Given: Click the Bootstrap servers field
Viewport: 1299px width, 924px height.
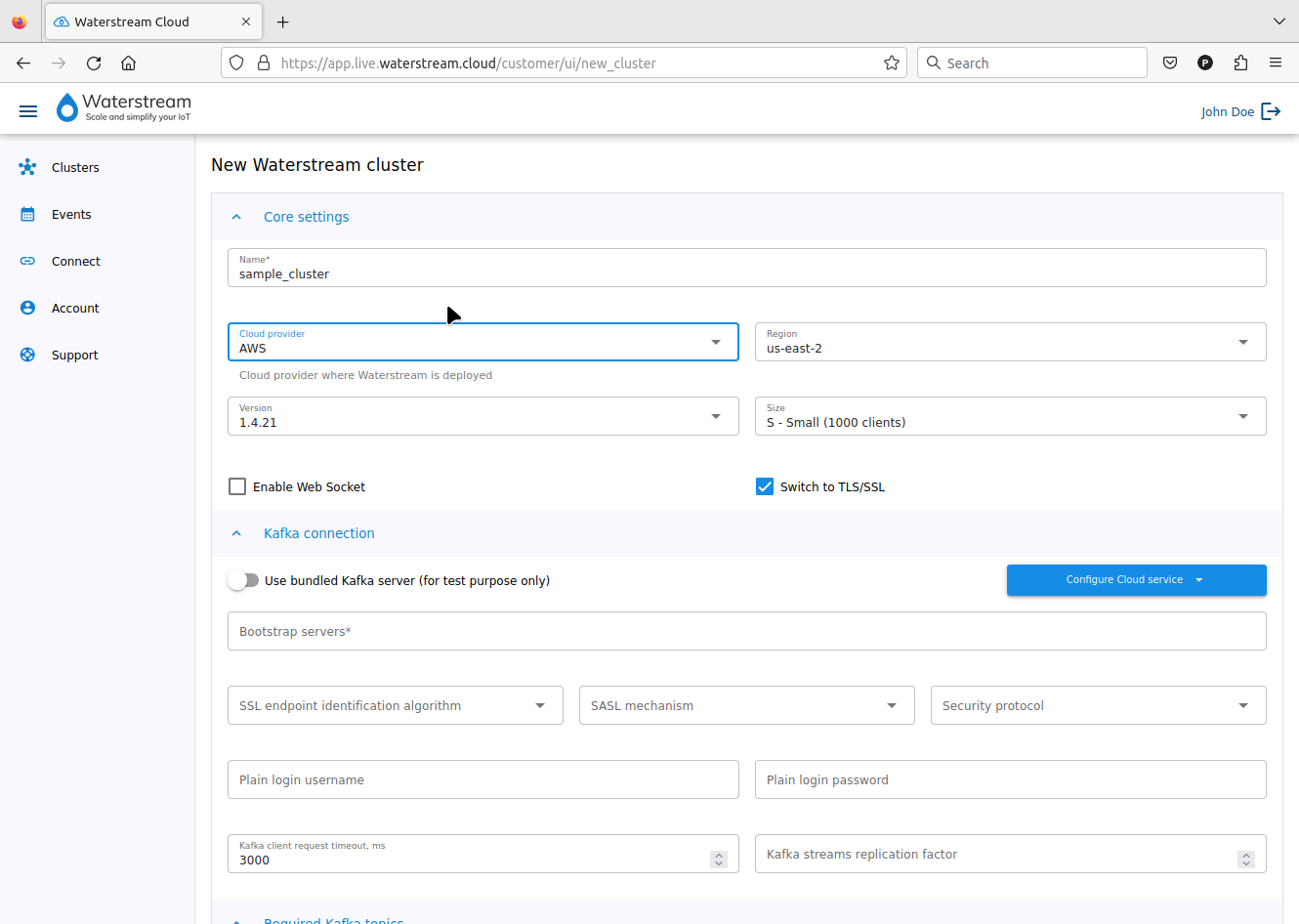Looking at the screenshot, I should [x=747, y=631].
